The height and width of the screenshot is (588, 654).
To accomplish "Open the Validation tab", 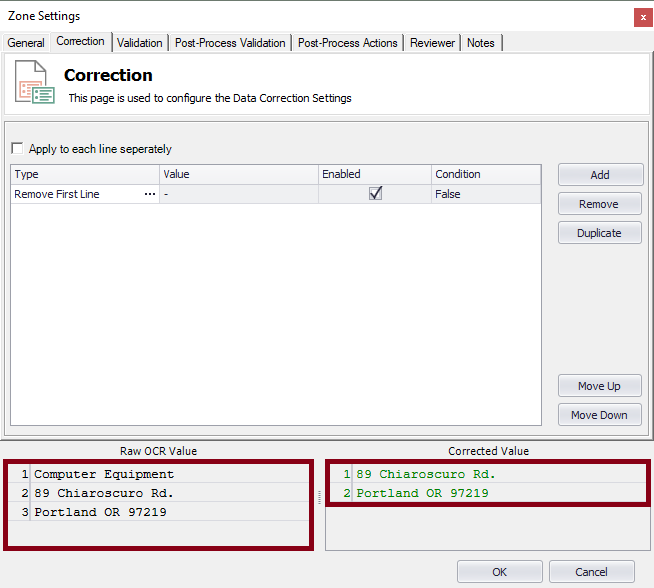I will [140, 43].
